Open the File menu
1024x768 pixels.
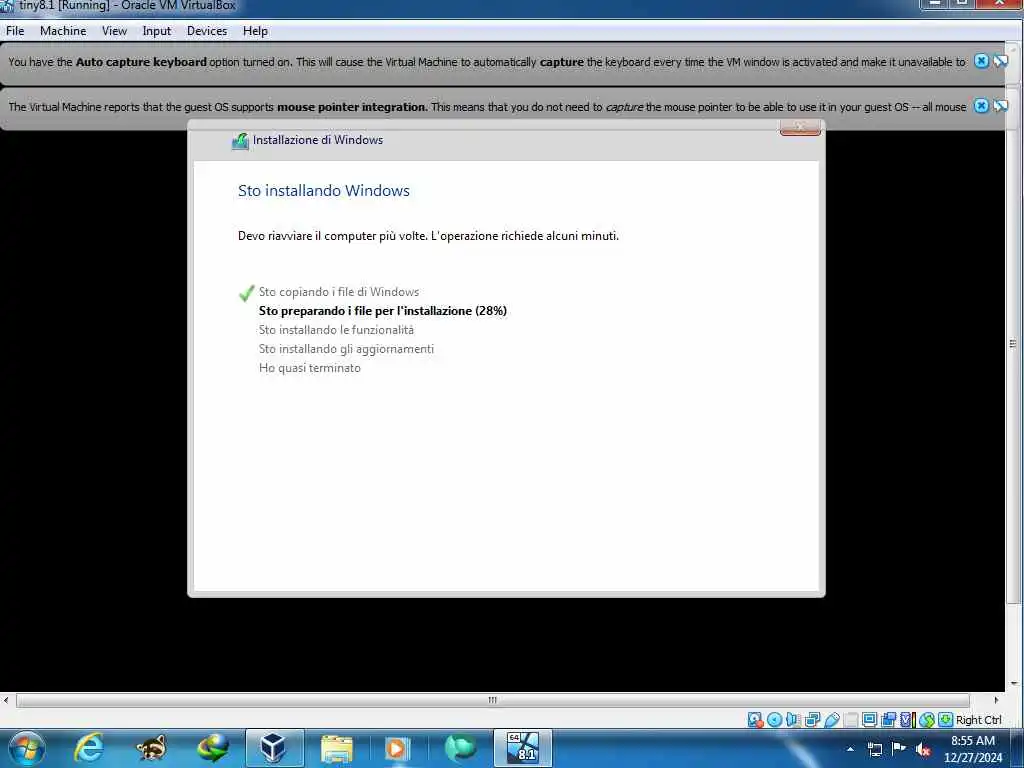(x=15, y=31)
